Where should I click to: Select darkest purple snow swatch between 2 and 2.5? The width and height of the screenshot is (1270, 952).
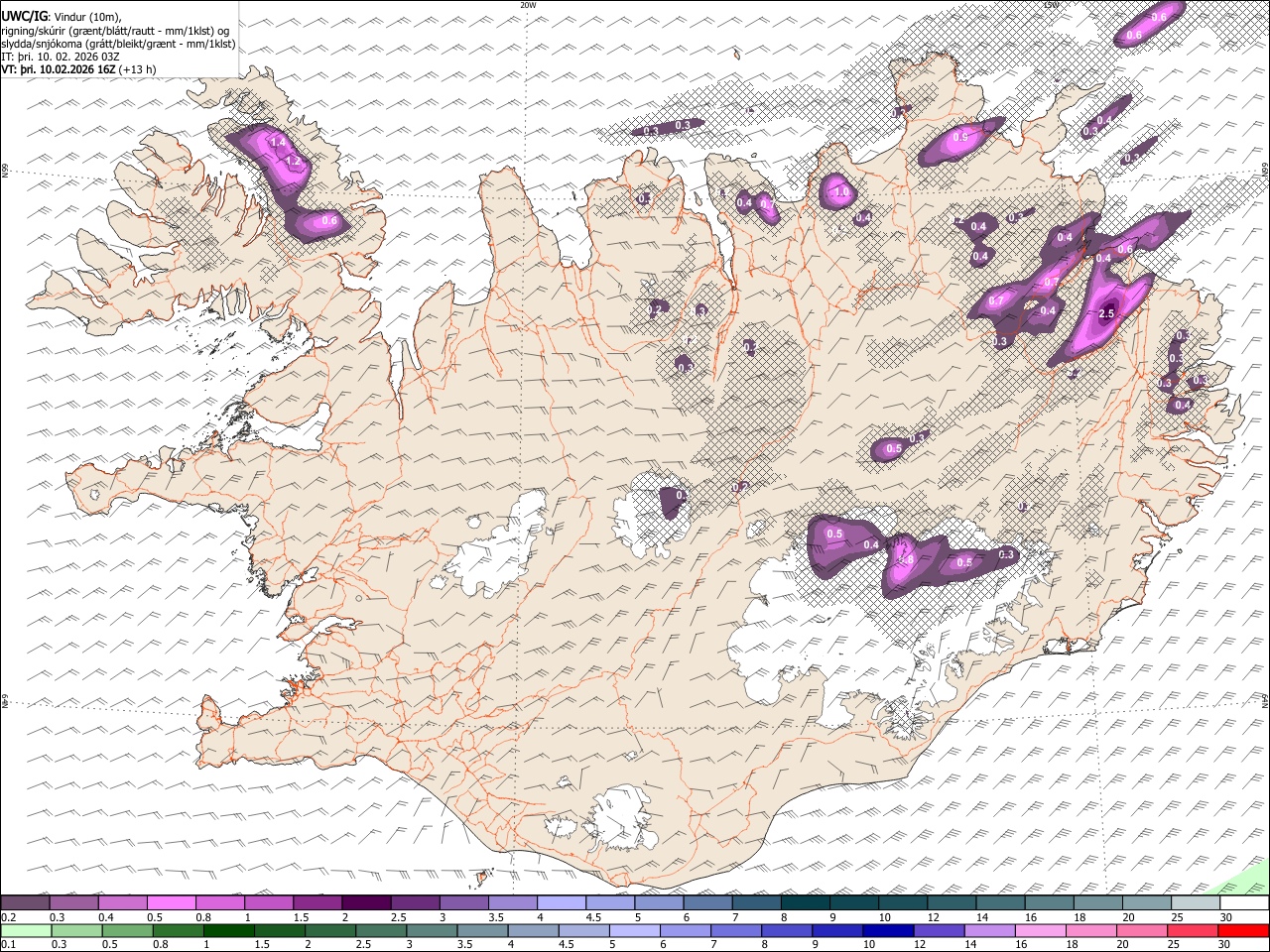(366, 903)
